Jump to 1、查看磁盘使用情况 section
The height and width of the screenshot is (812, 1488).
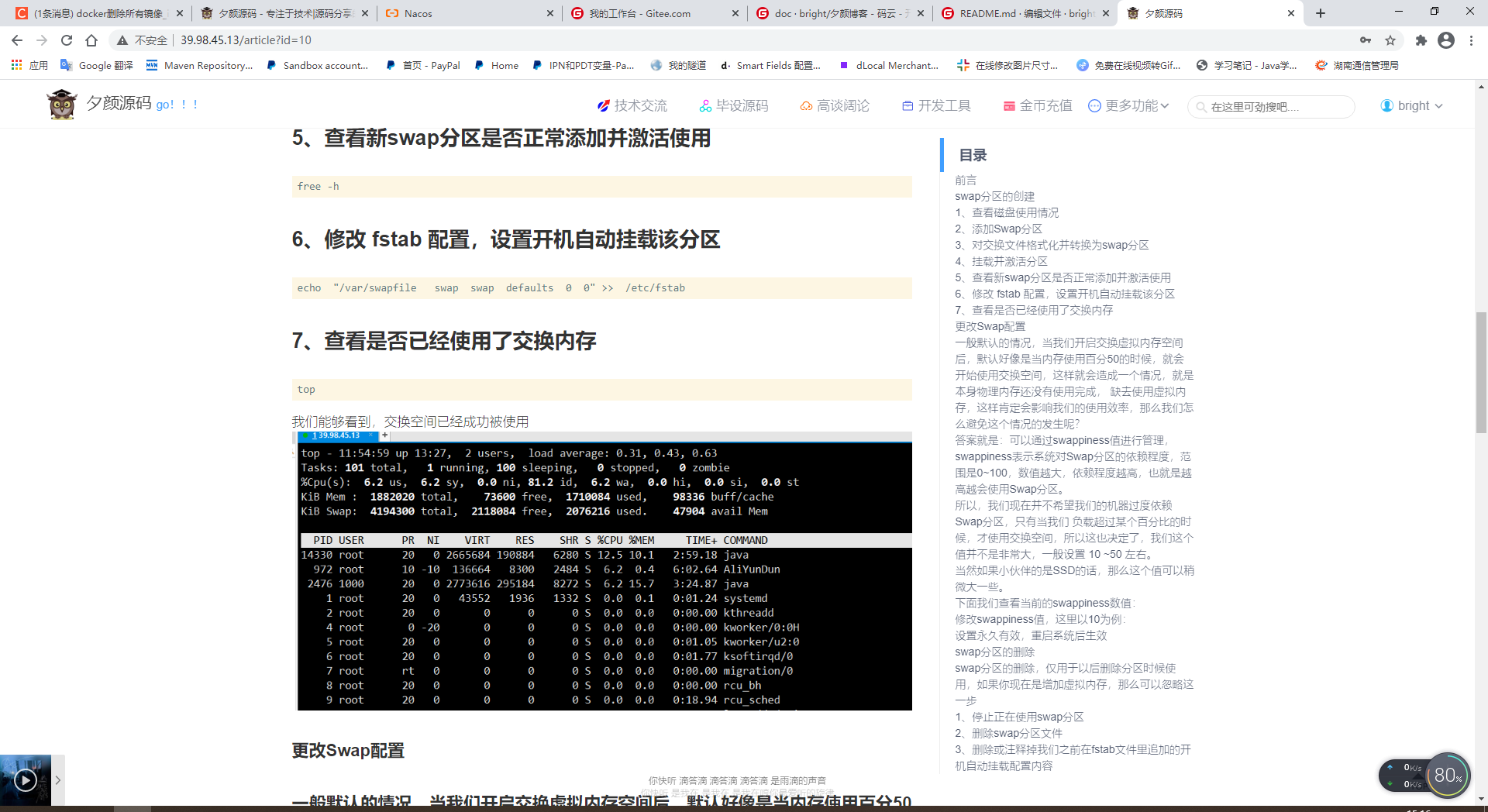click(1007, 212)
